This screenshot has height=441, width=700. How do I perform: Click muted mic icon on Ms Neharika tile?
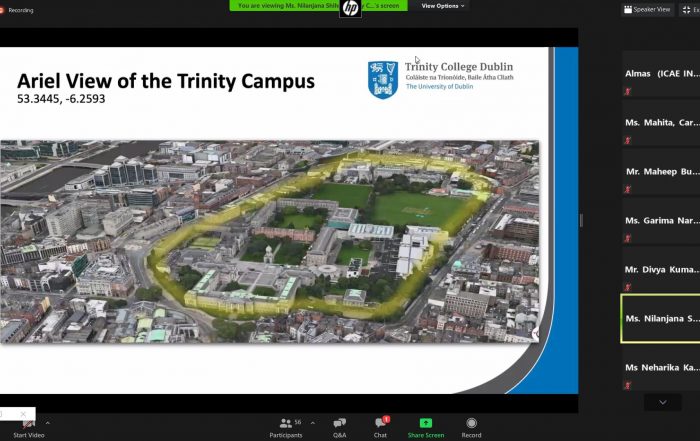coord(628,385)
